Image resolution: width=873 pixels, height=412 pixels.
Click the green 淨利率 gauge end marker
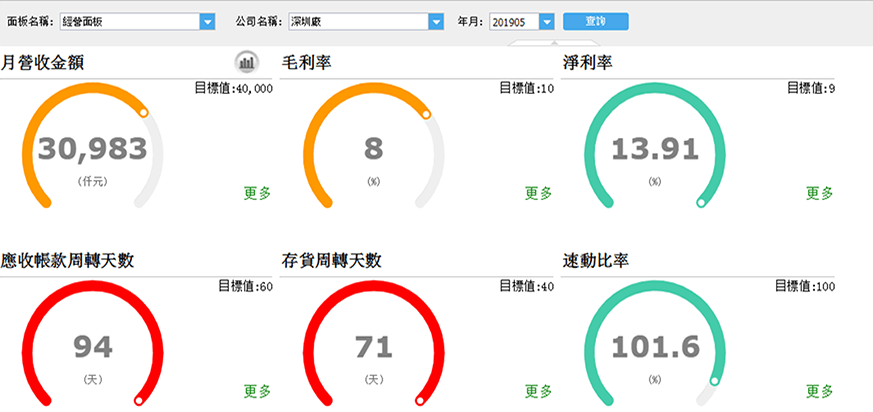pyautogui.click(x=700, y=204)
